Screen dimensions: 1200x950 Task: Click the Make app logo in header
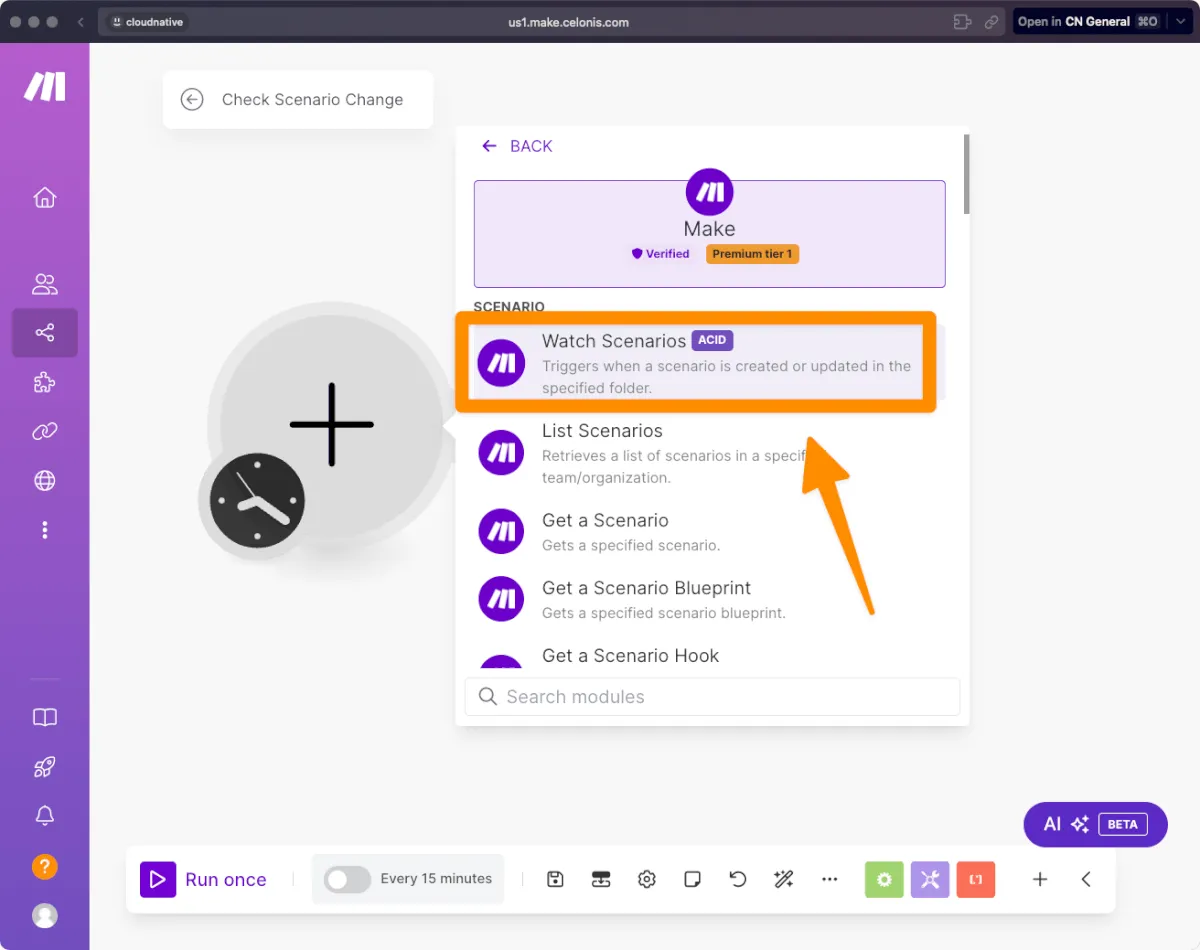coord(709,193)
